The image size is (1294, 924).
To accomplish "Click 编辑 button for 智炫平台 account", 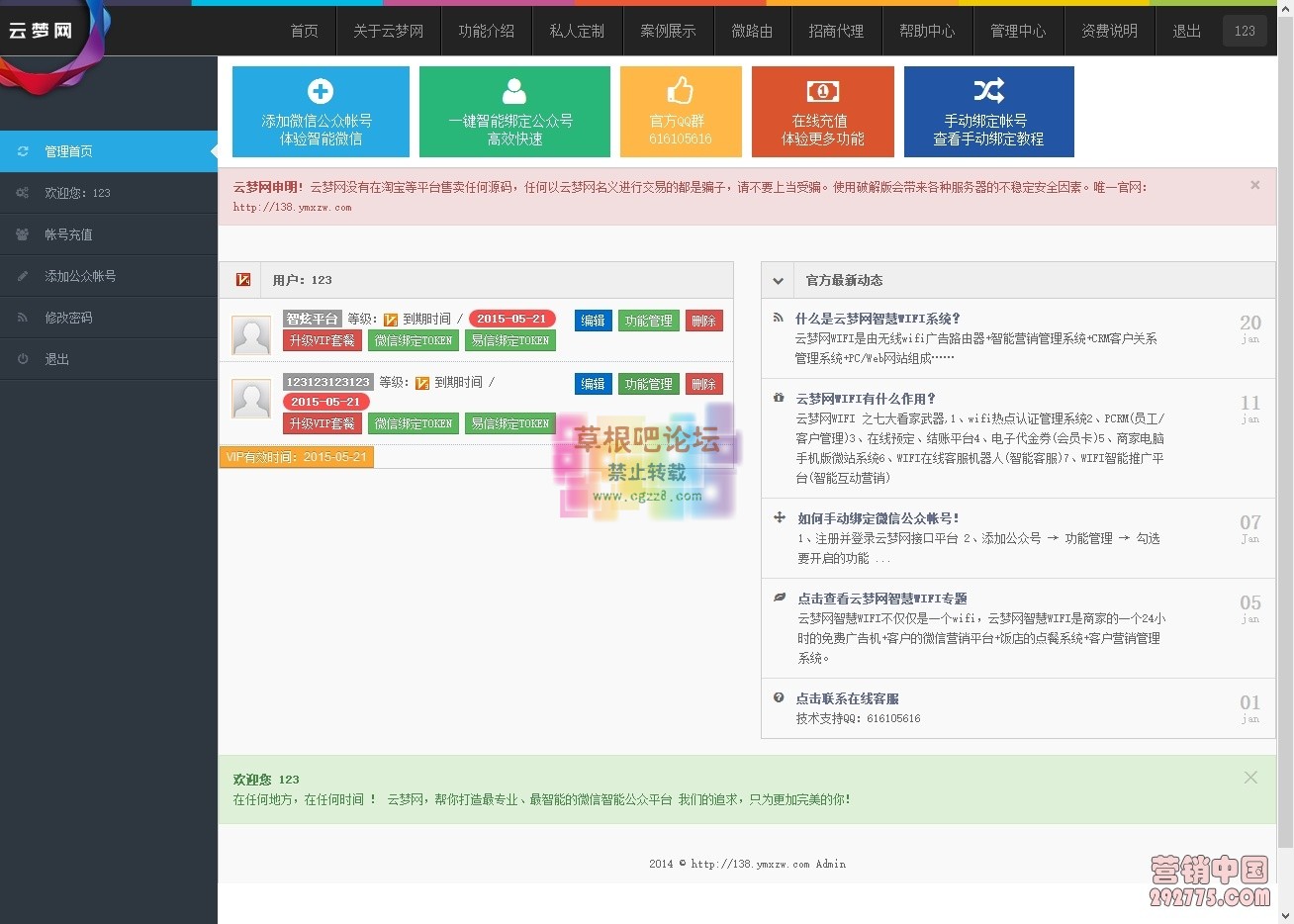I will click(593, 320).
